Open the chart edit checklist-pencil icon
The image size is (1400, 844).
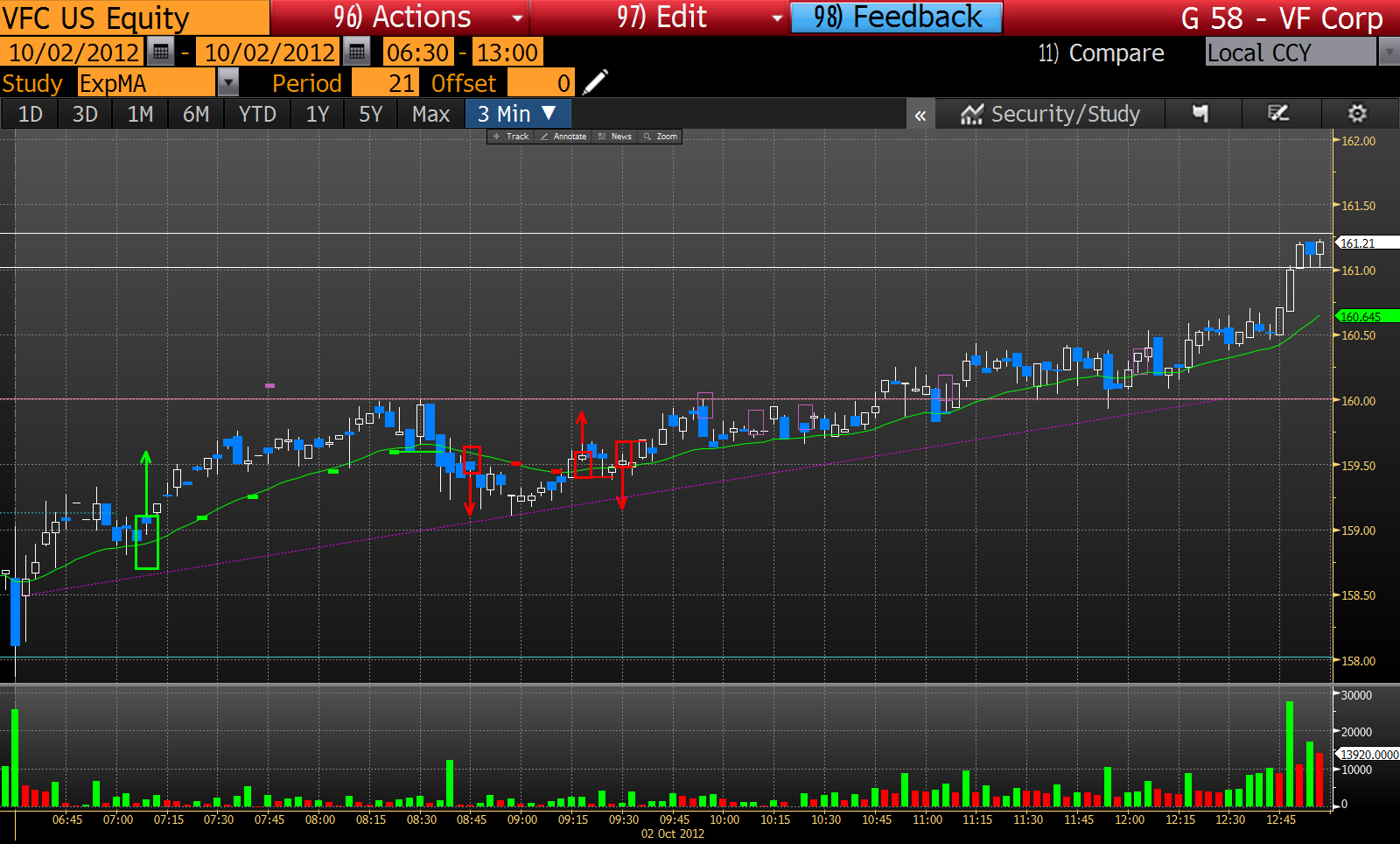coord(1279,114)
